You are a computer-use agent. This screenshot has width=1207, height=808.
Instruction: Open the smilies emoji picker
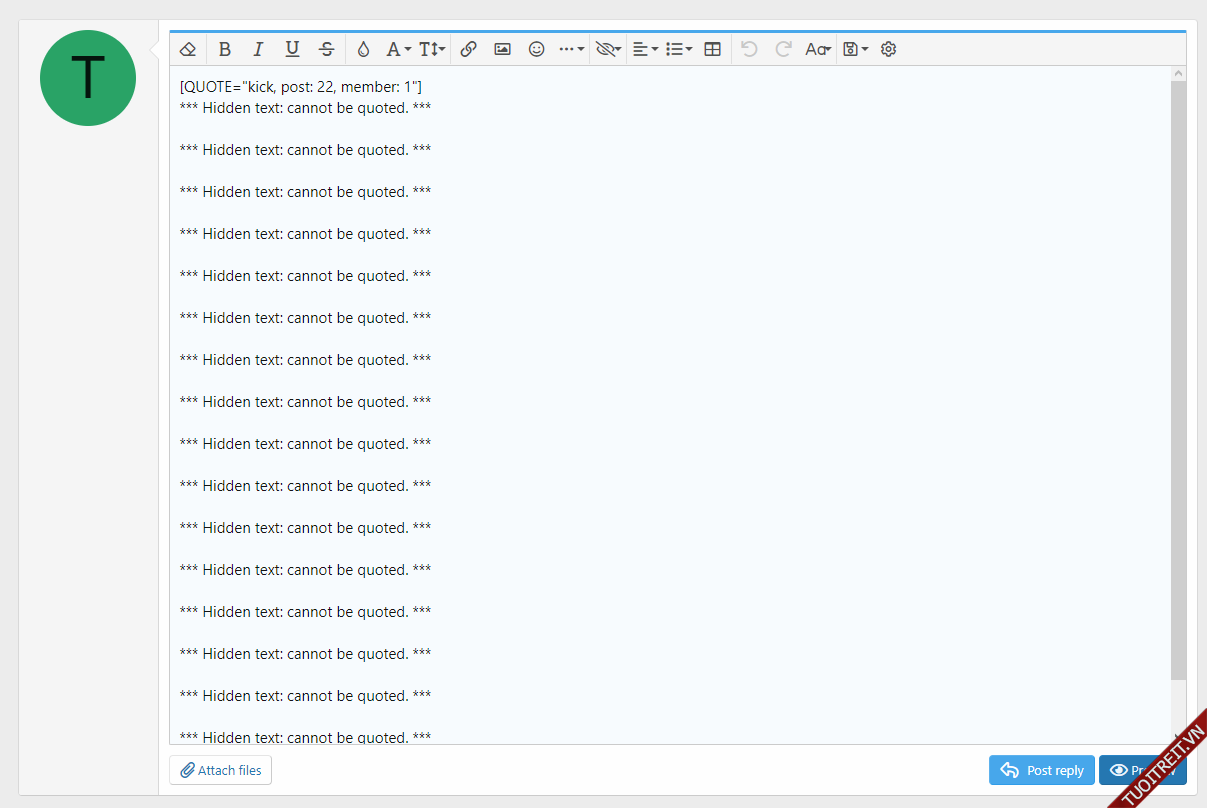pos(537,49)
